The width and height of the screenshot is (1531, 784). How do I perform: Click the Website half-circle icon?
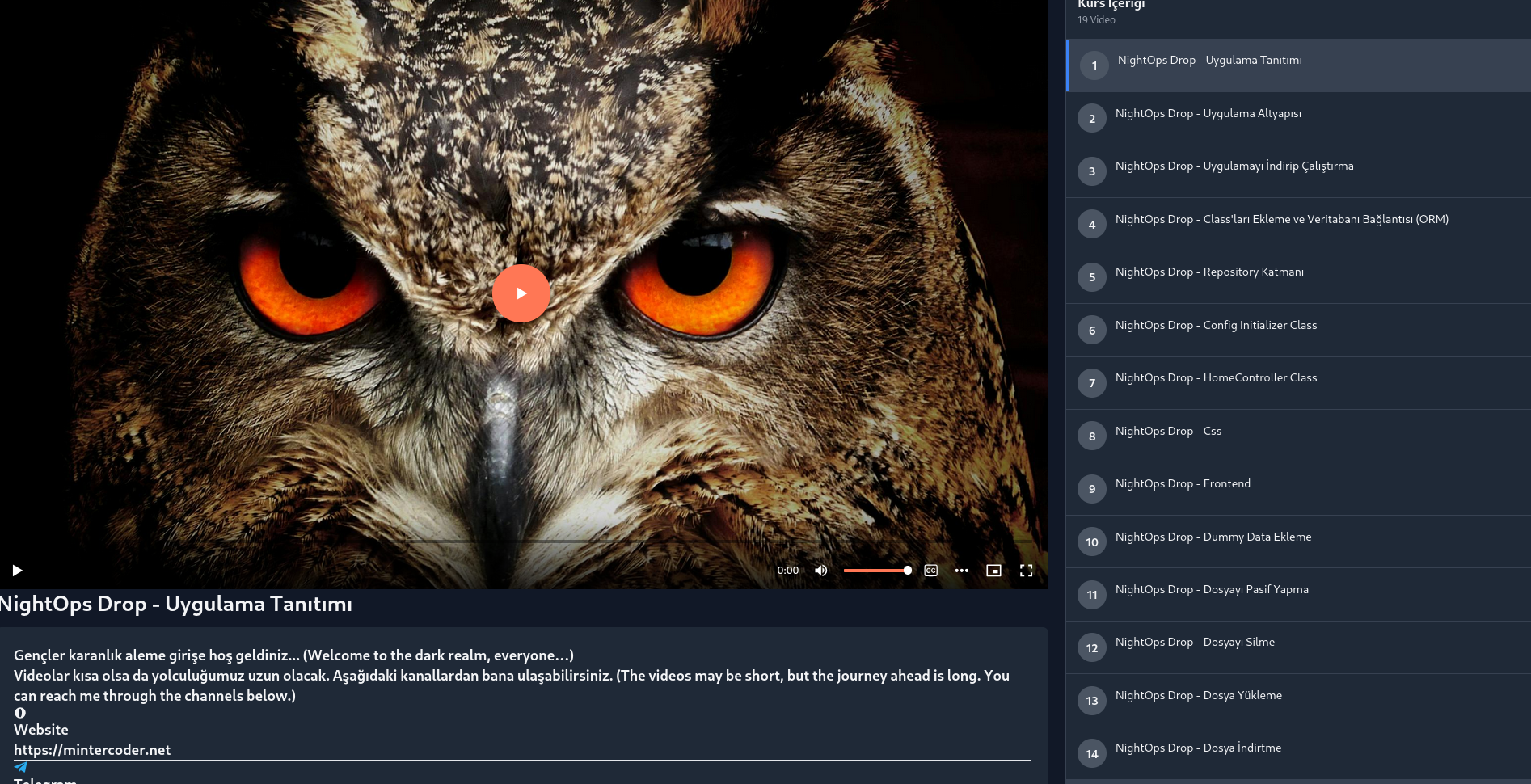click(x=20, y=713)
